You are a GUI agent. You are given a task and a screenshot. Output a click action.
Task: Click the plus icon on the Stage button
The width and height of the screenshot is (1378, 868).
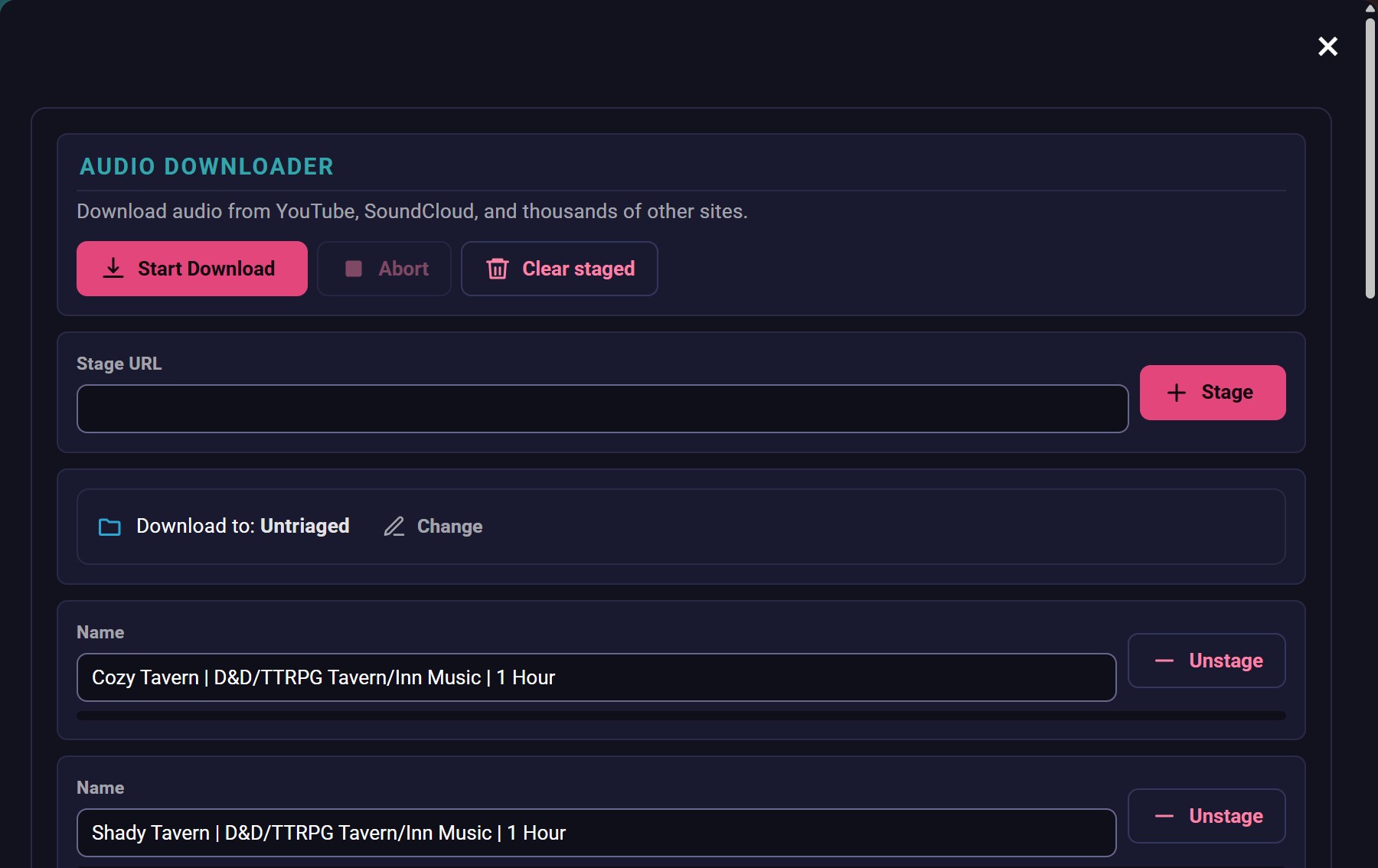[1177, 393]
